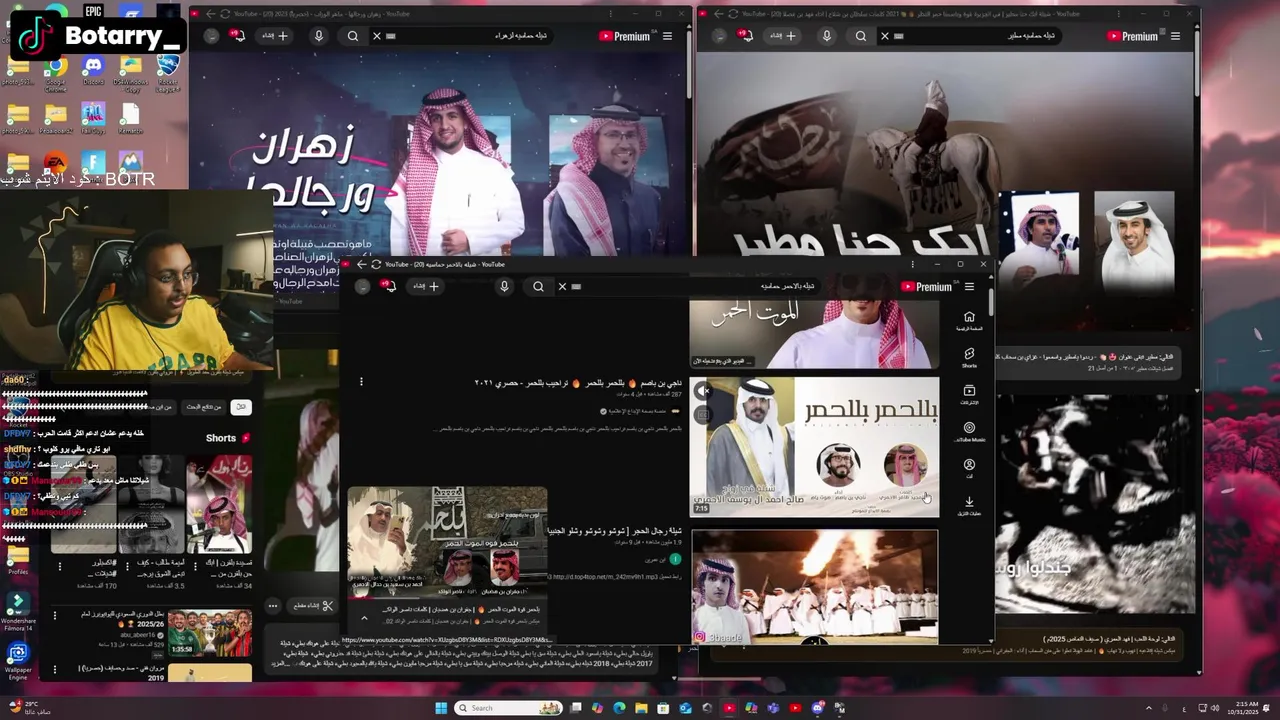Open Home in the front YouTube window sidebar
1280x720 pixels.
(x=968, y=320)
